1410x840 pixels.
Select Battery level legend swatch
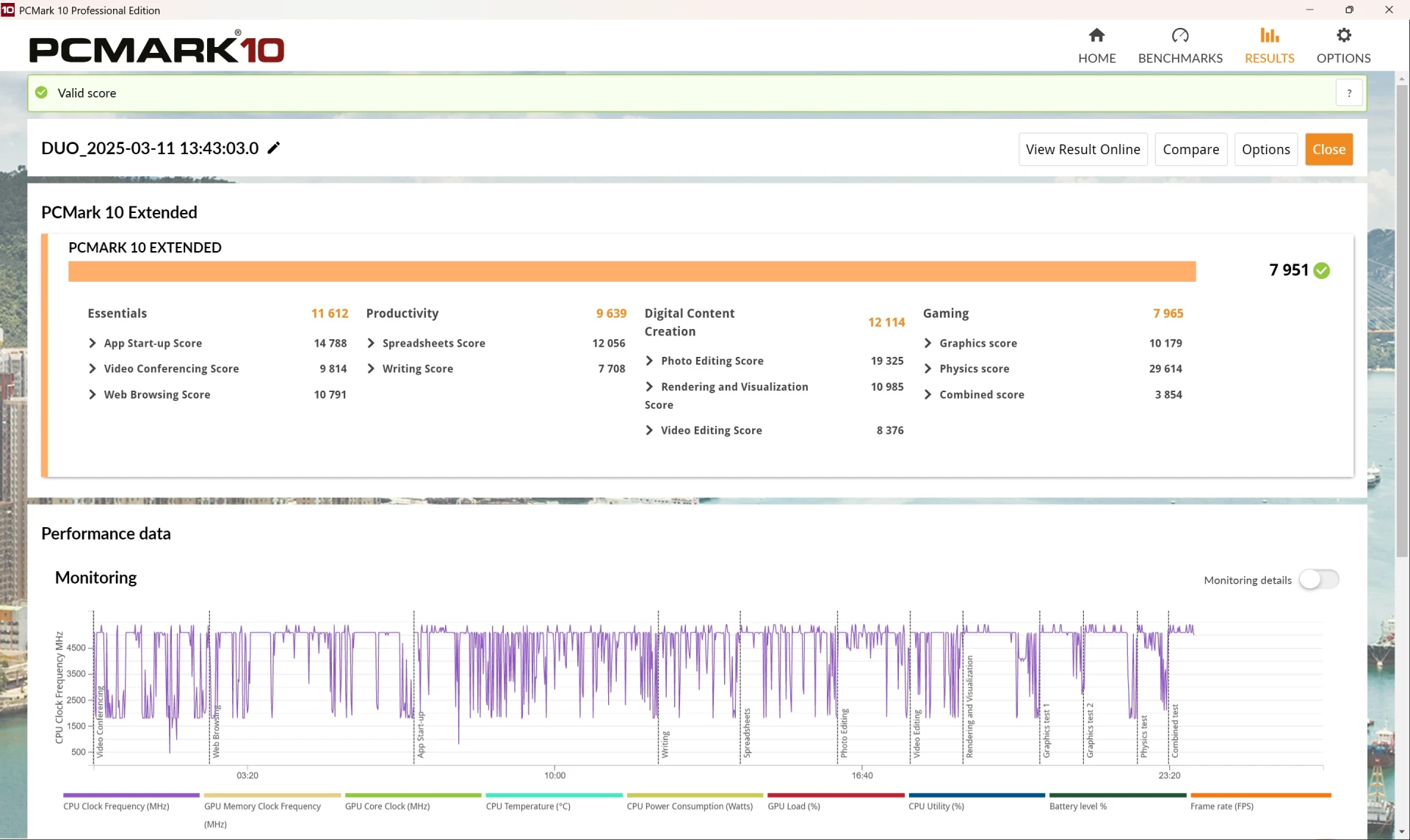click(1118, 794)
